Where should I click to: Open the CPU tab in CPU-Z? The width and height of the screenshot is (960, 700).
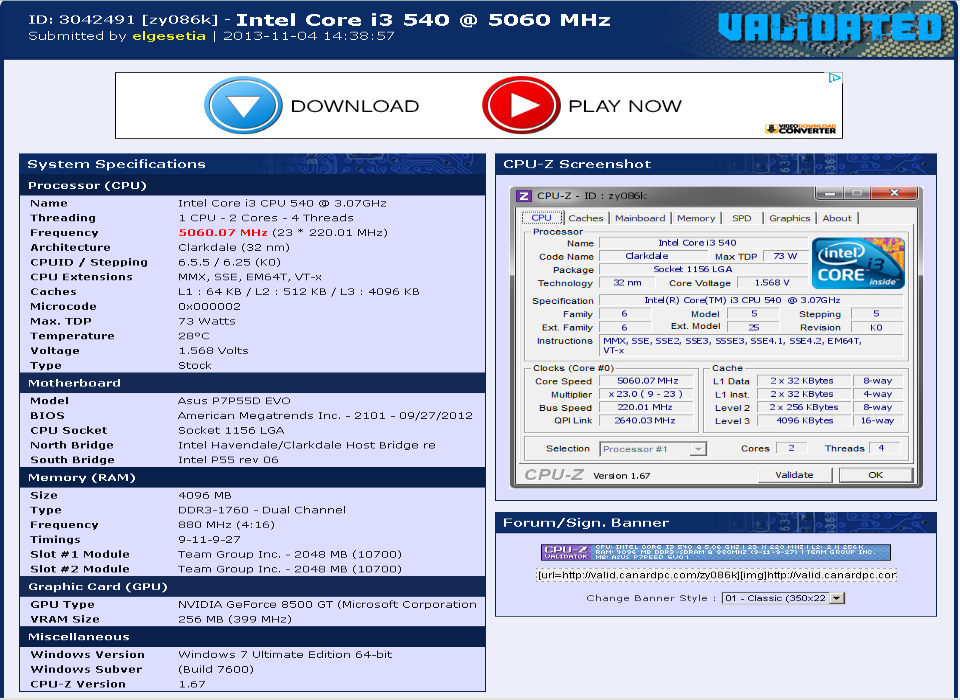[541, 217]
